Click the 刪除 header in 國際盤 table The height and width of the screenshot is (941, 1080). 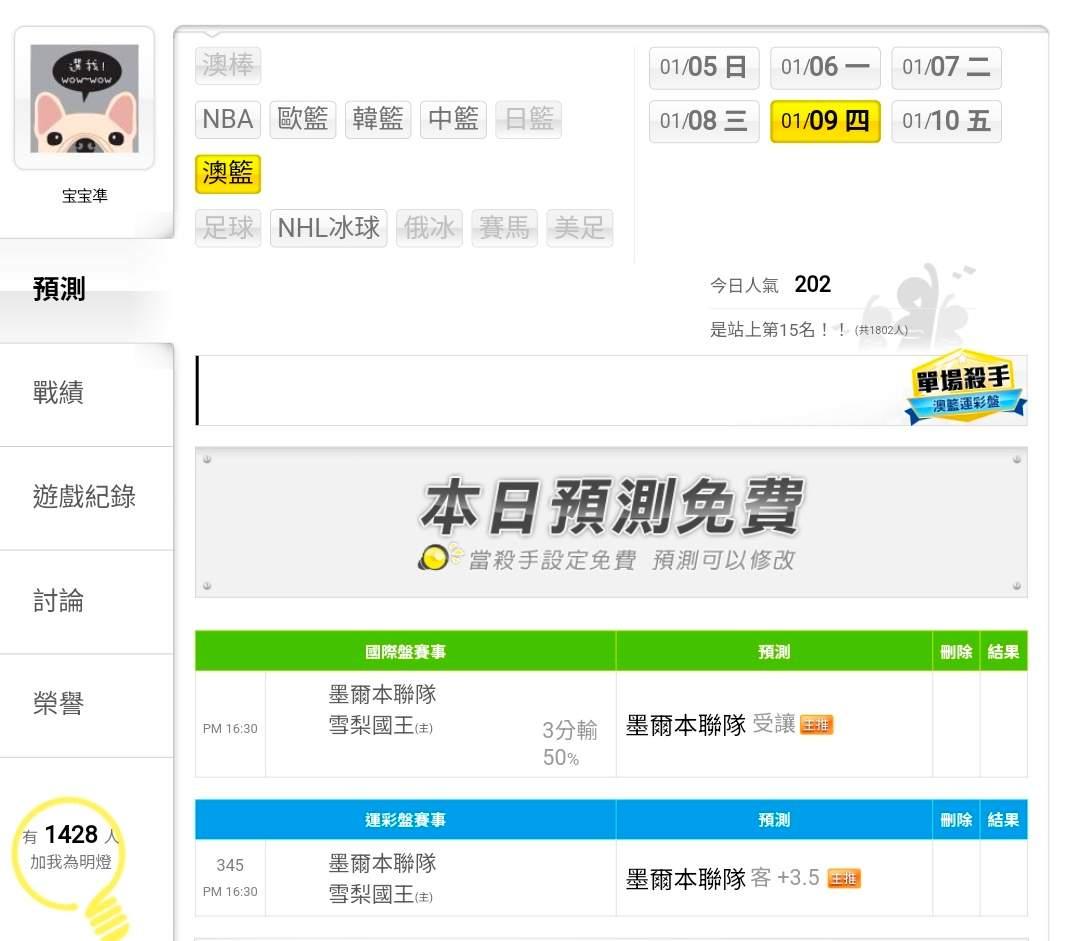(x=956, y=652)
